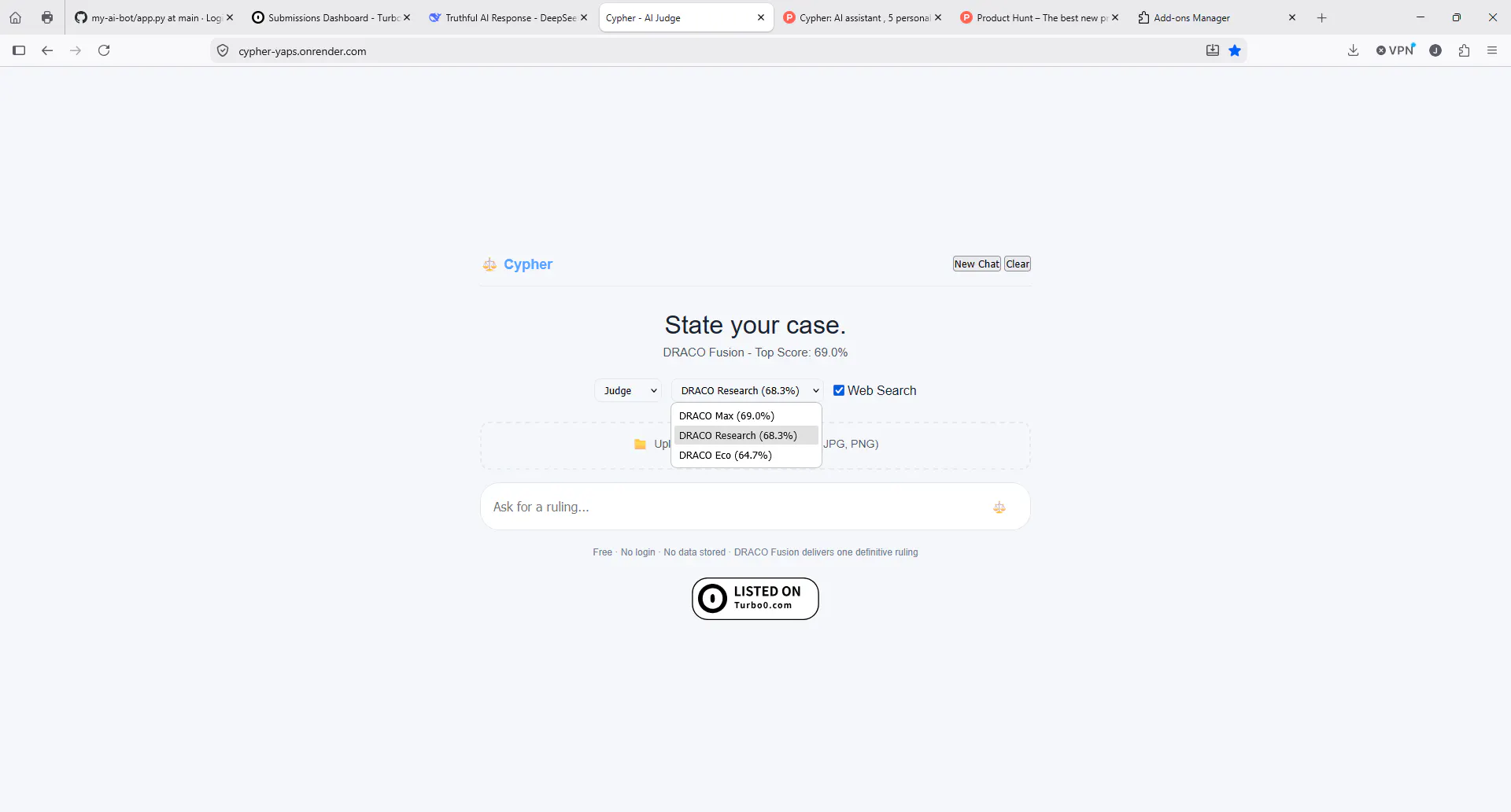Restore down the browser window
The width and height of the screenshot is (1511, 812).
point(1457,17)
